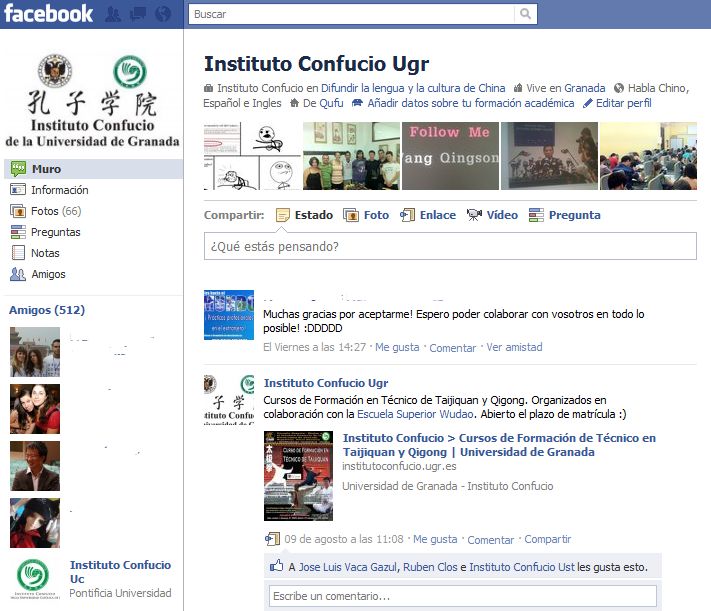Click Me gusta on 09 de agosto post
This screenshot has width=711, height=611.
click(435, 539)
